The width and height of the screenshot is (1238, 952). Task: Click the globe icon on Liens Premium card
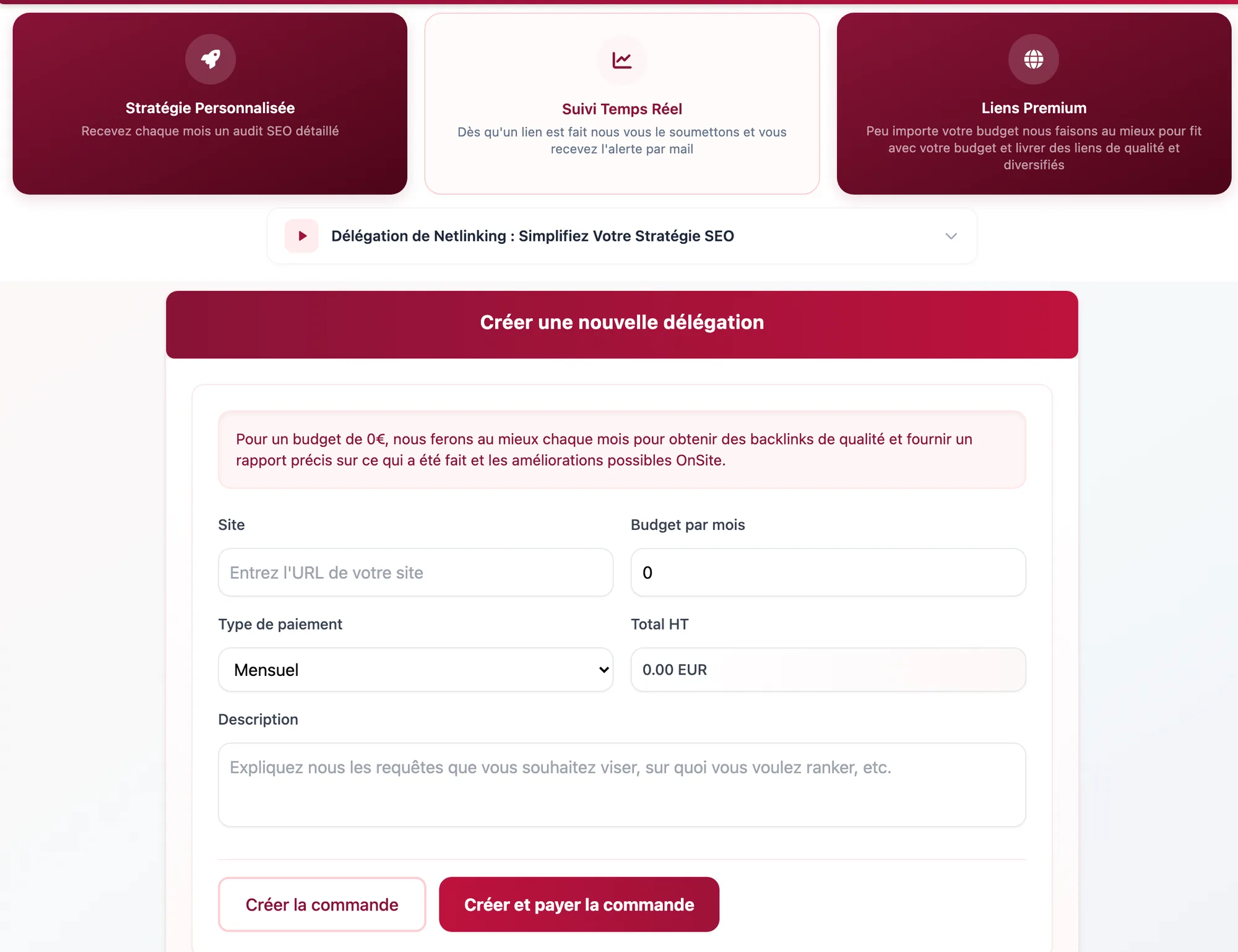click(1034, 59)
